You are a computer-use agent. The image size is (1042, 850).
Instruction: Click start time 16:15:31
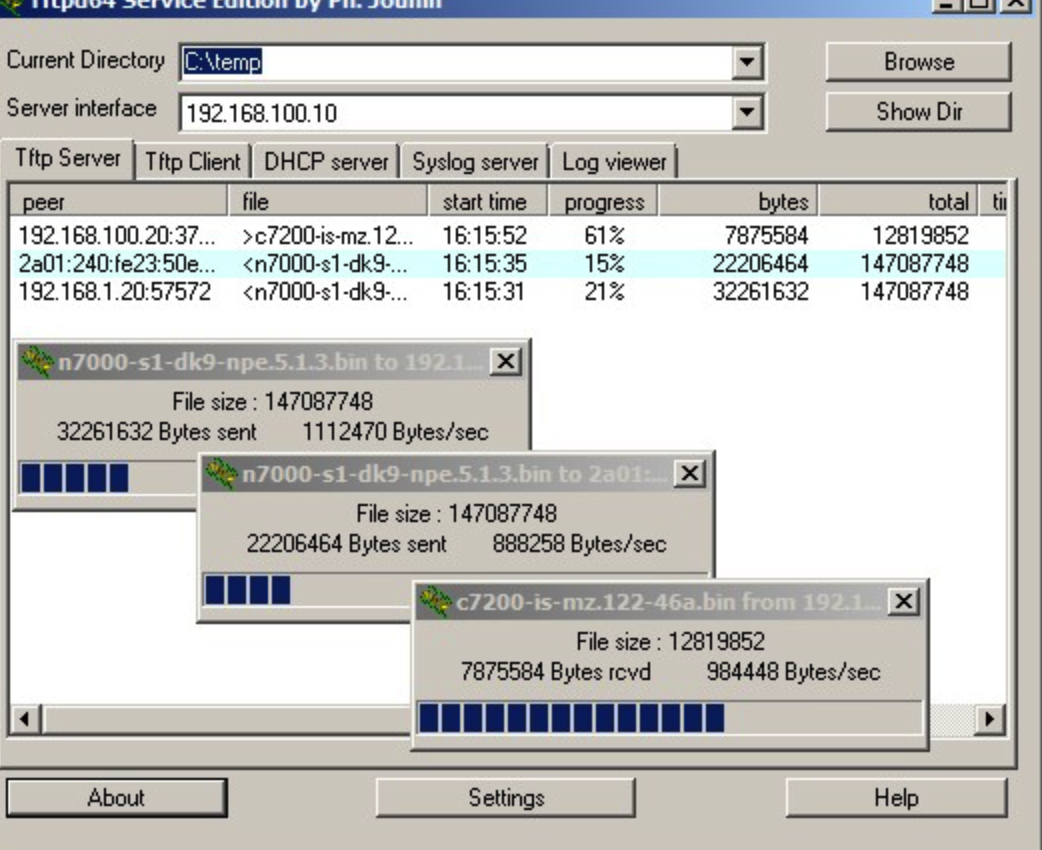click(x=483, y=292)
